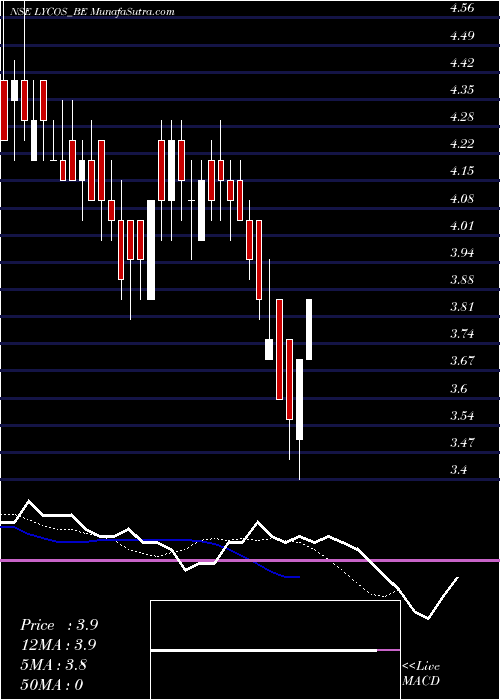
Task: Click the 12MA : 3.9 readout
Action: (58, 645)
